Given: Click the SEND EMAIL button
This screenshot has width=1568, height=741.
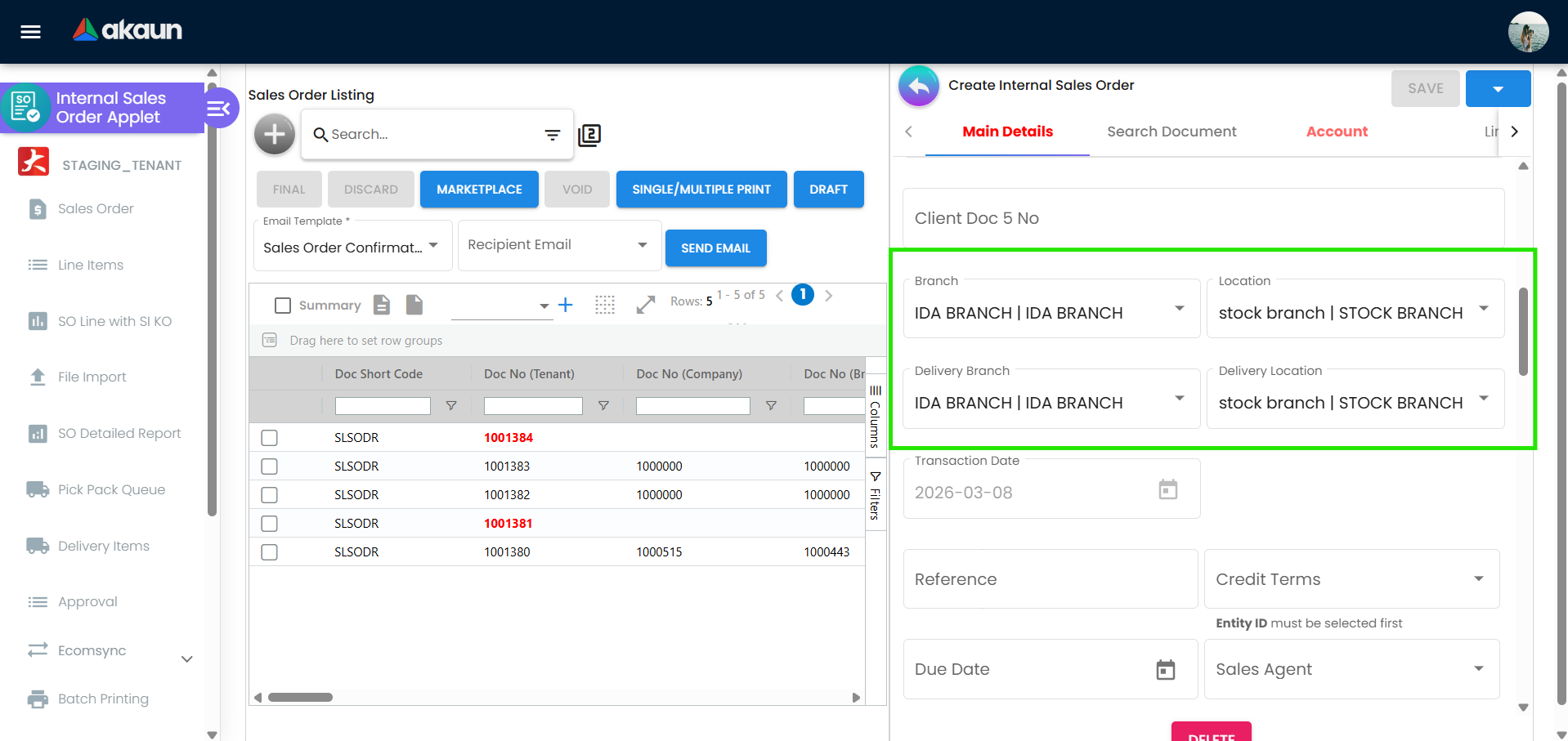Looking at the screenshot, I should click(715, 248).
